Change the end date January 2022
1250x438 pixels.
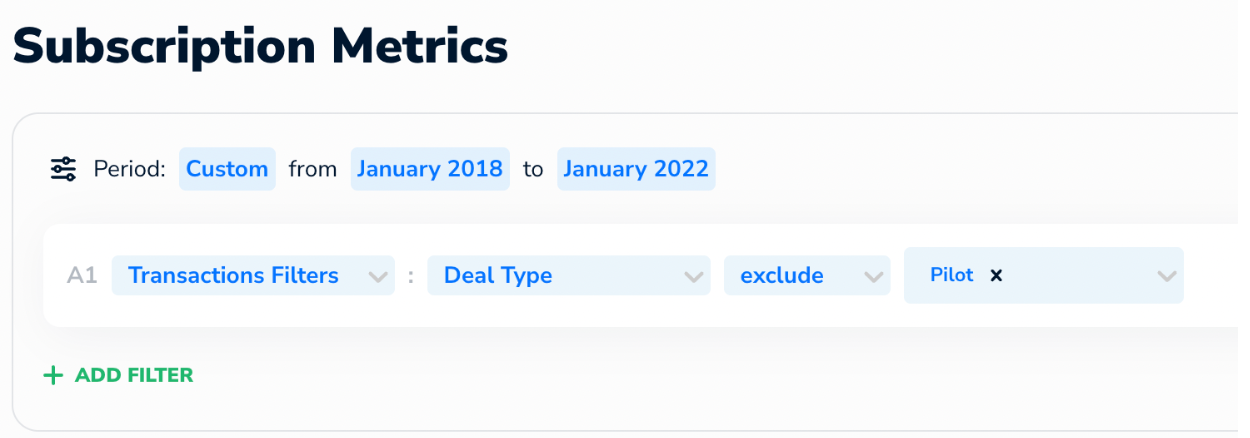click(636, 169)
